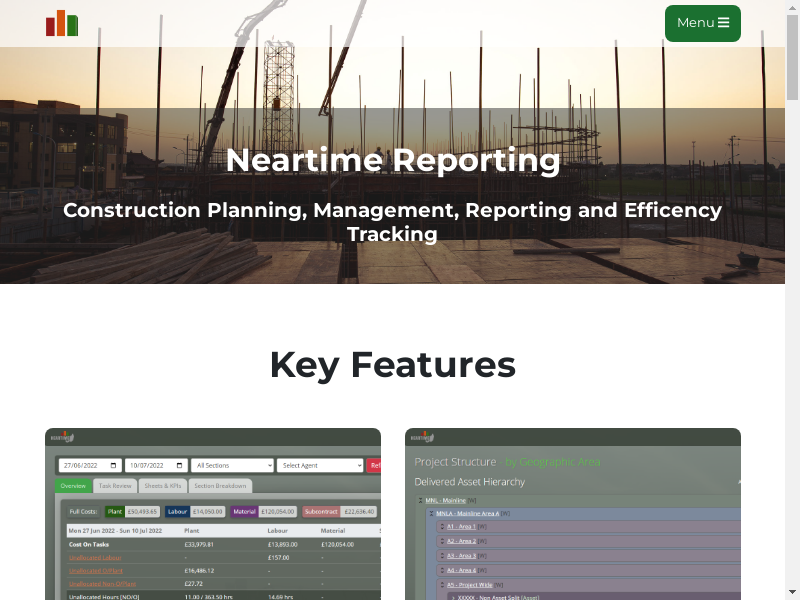
Task: Collapse the MNLA - Mainline Area A node
Action: [x=430, y=513]
